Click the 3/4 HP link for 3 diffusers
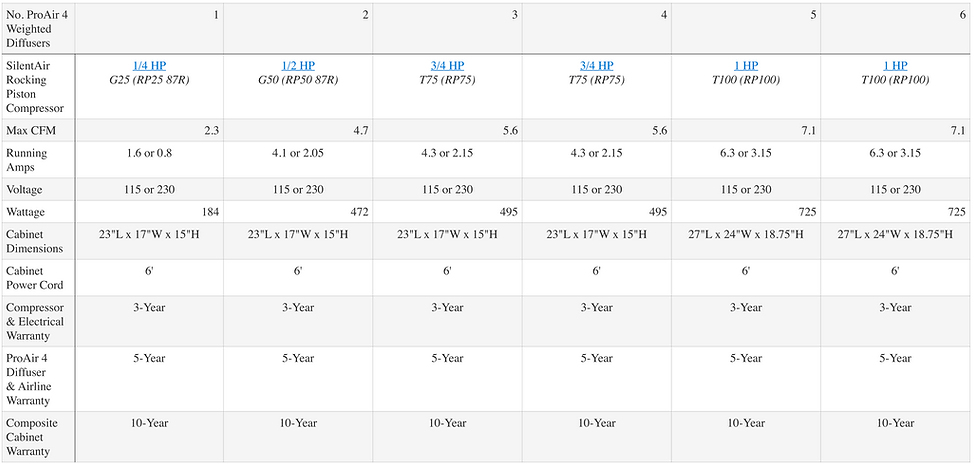The image size is (974, 464). click(x=447, y=65)
